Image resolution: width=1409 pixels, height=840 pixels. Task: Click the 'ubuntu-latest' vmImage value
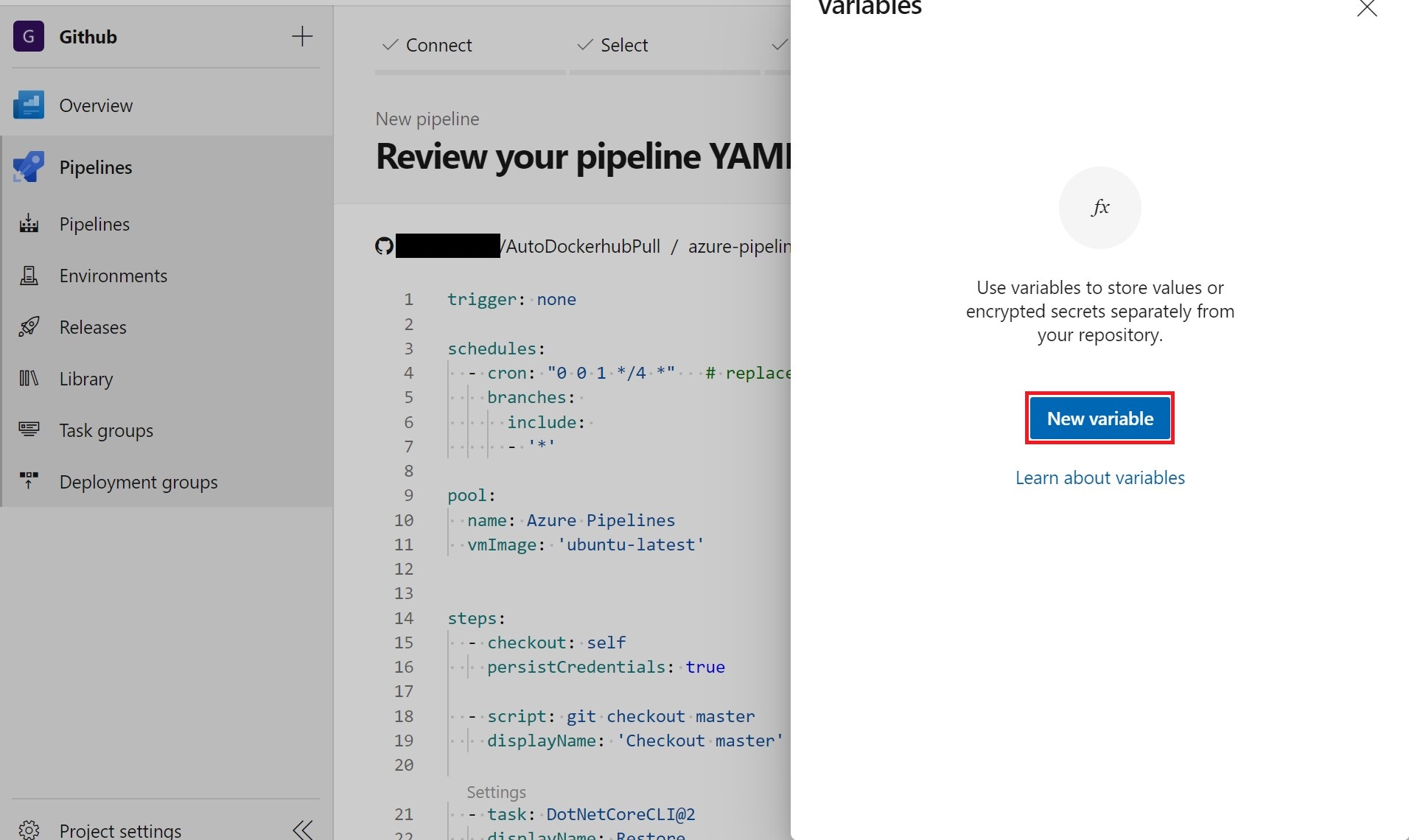(631, 545)
